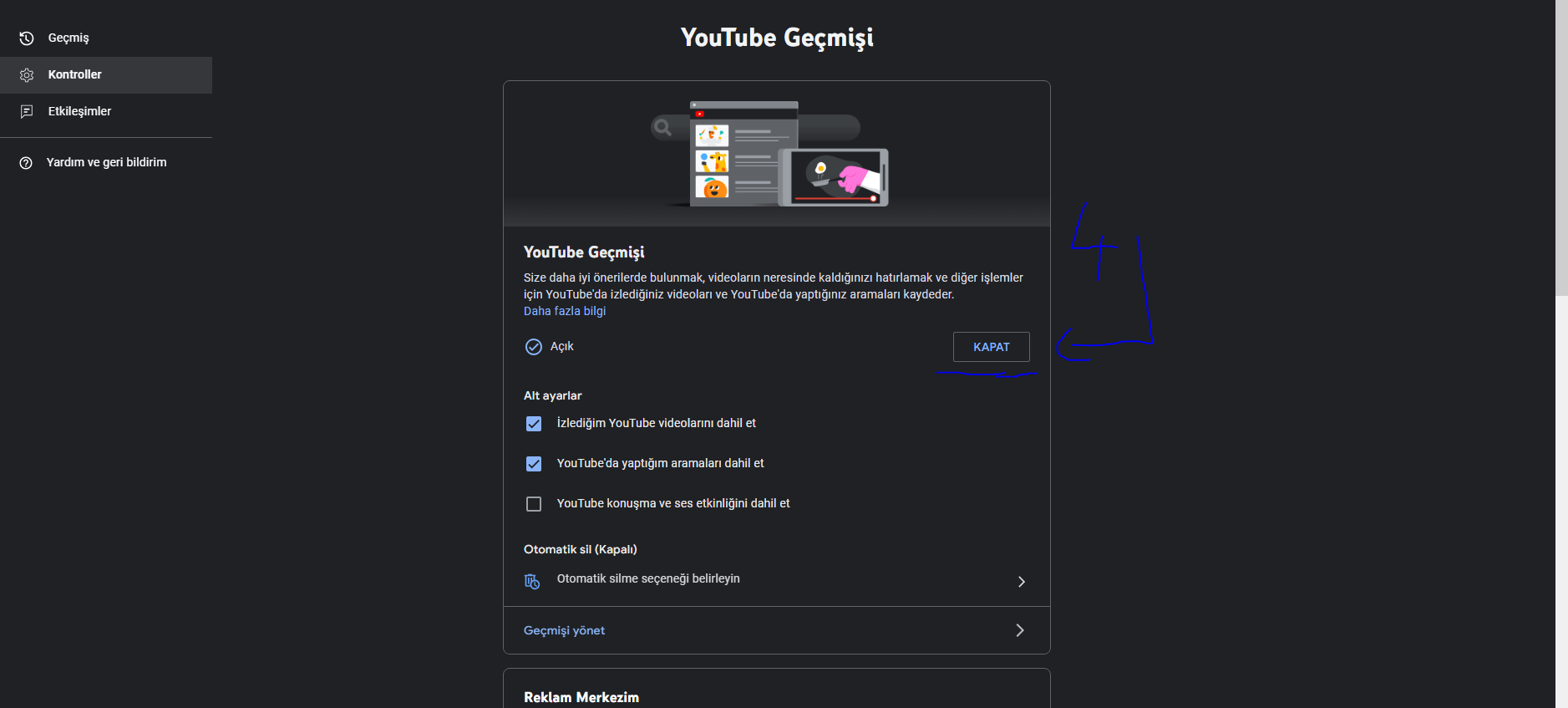Follow the 'Daha fazla bilgi' link

point(565,311)
